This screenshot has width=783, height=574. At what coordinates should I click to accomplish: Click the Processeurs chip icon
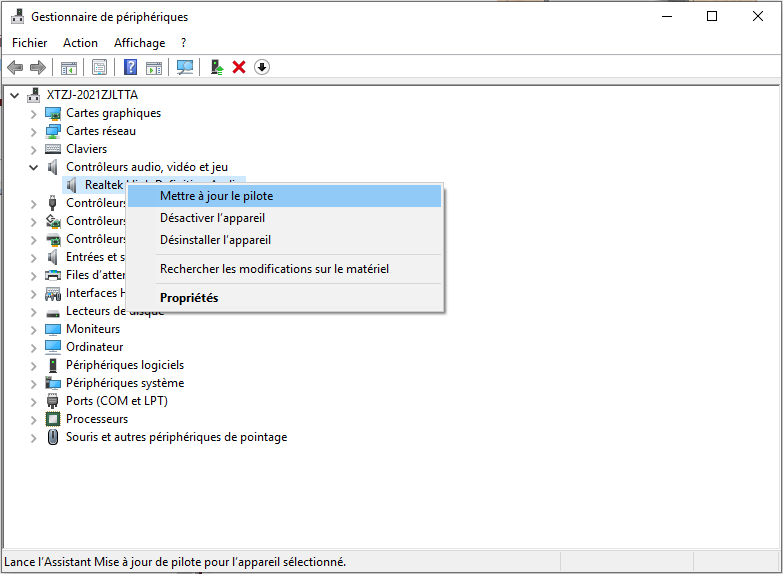tap(53, 419)
